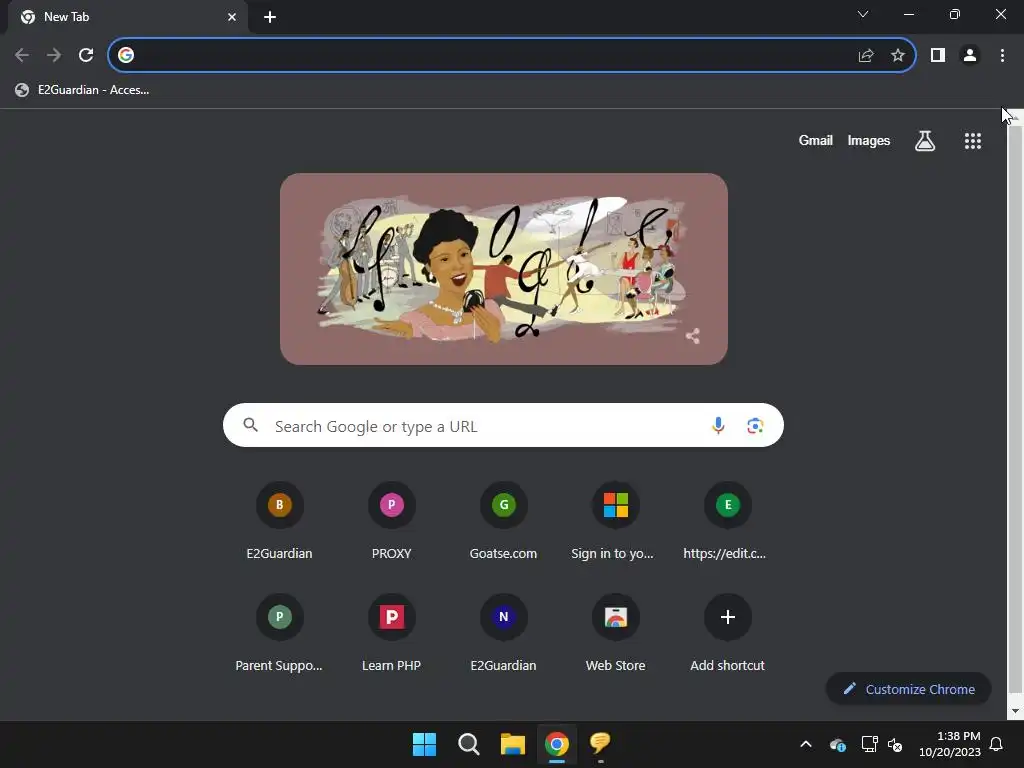Open Images link
The height and width of the screenshot is (768, 1024).
pos(869,140)
